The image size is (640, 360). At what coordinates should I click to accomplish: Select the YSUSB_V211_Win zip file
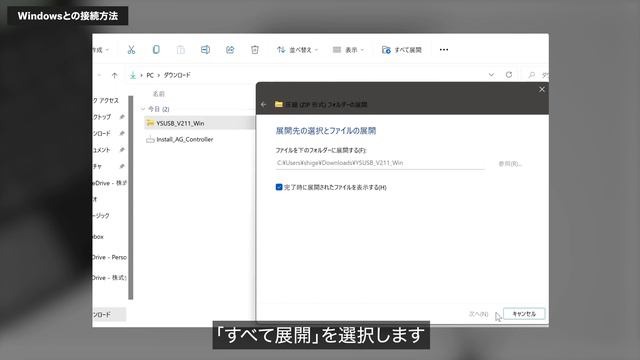click(x=200, y=123)
